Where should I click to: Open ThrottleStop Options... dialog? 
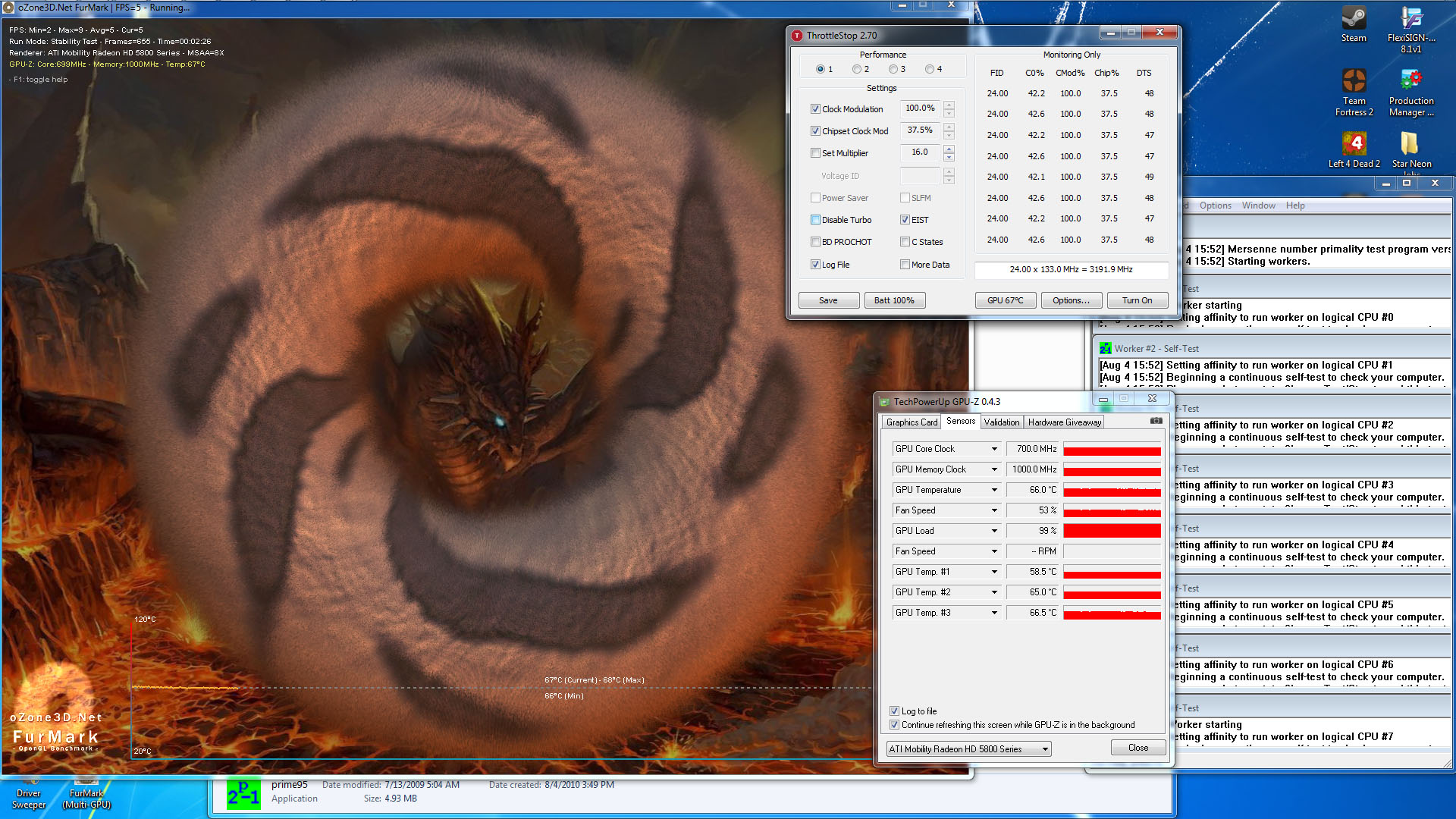click(1071, 300)
